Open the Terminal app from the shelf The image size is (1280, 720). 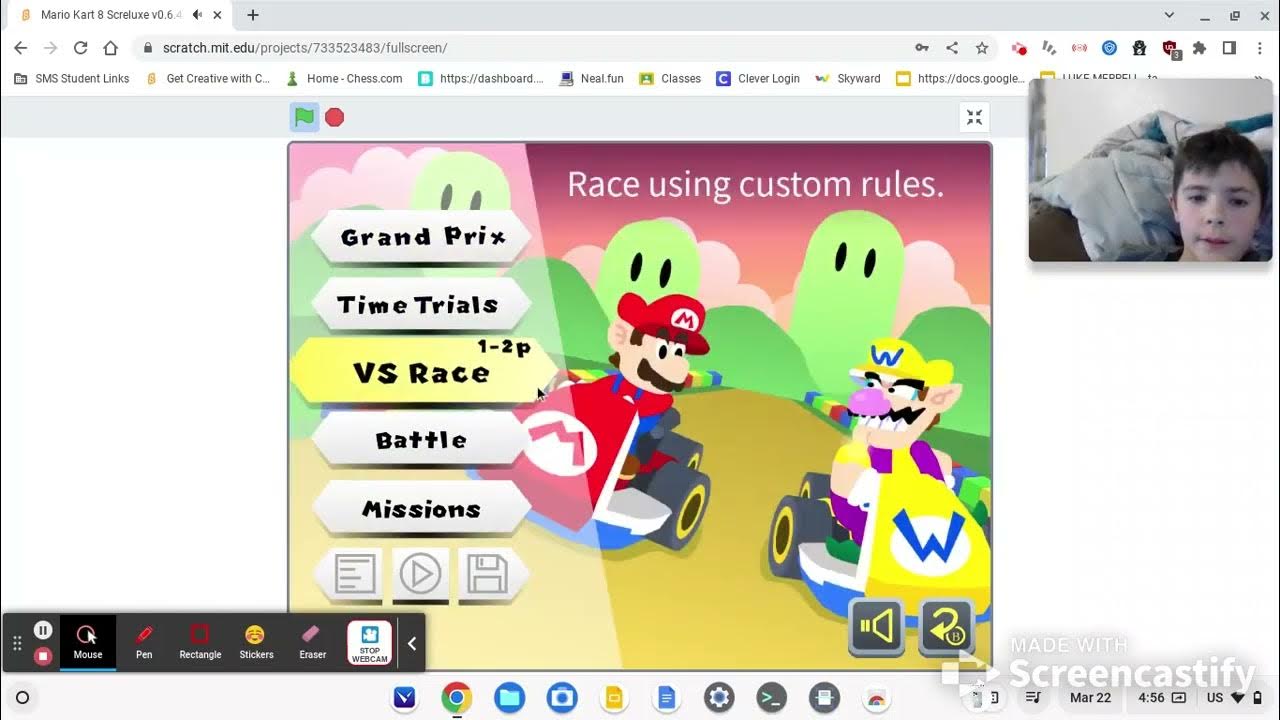(771, 697)
